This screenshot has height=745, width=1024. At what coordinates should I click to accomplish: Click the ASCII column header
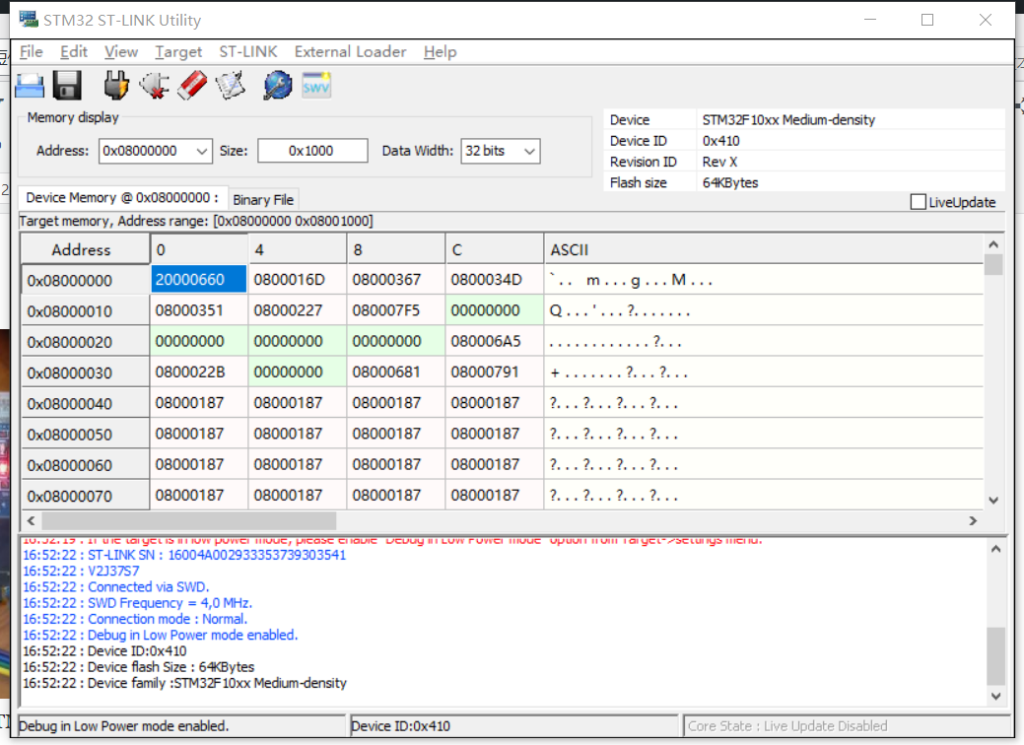point(764,249)
